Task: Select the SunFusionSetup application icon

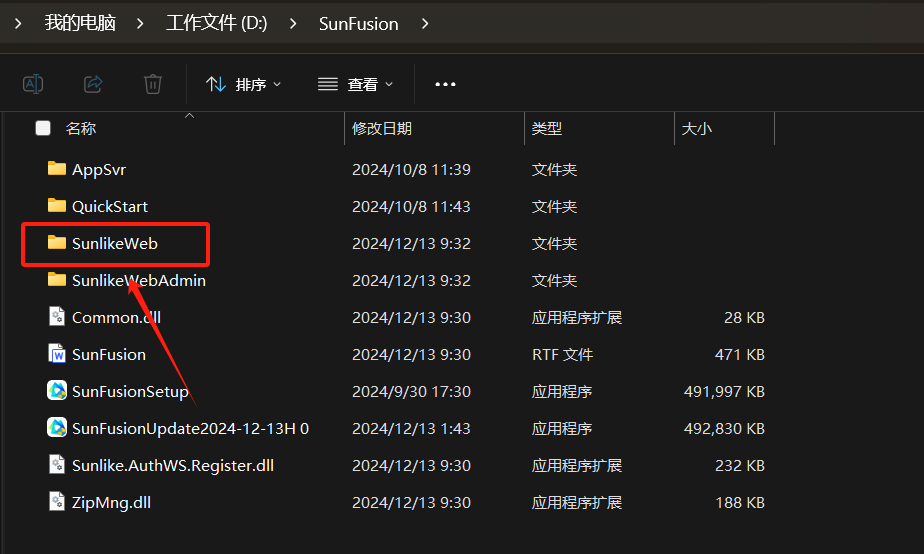Action: coord(57,391)
